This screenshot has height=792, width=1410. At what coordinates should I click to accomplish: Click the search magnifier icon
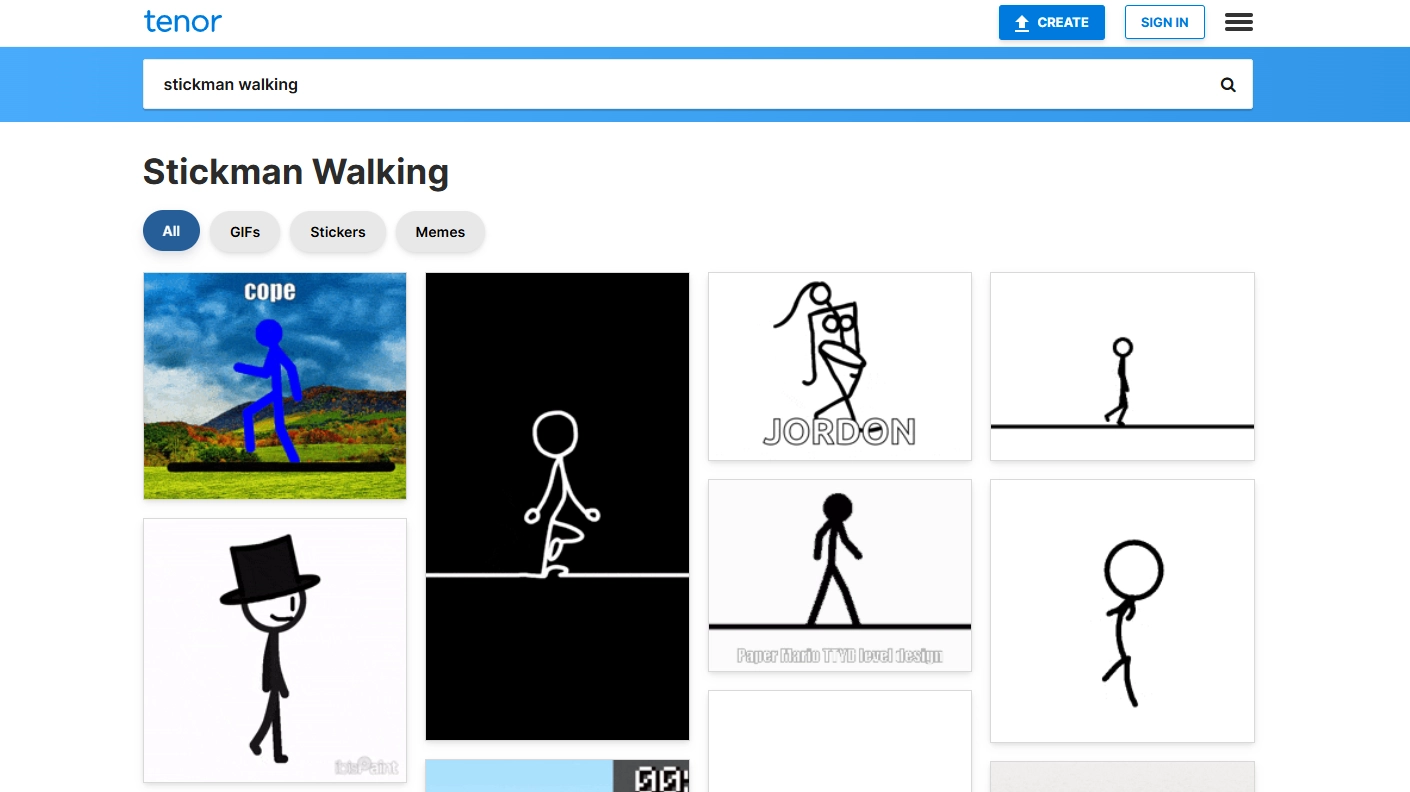1227,84
